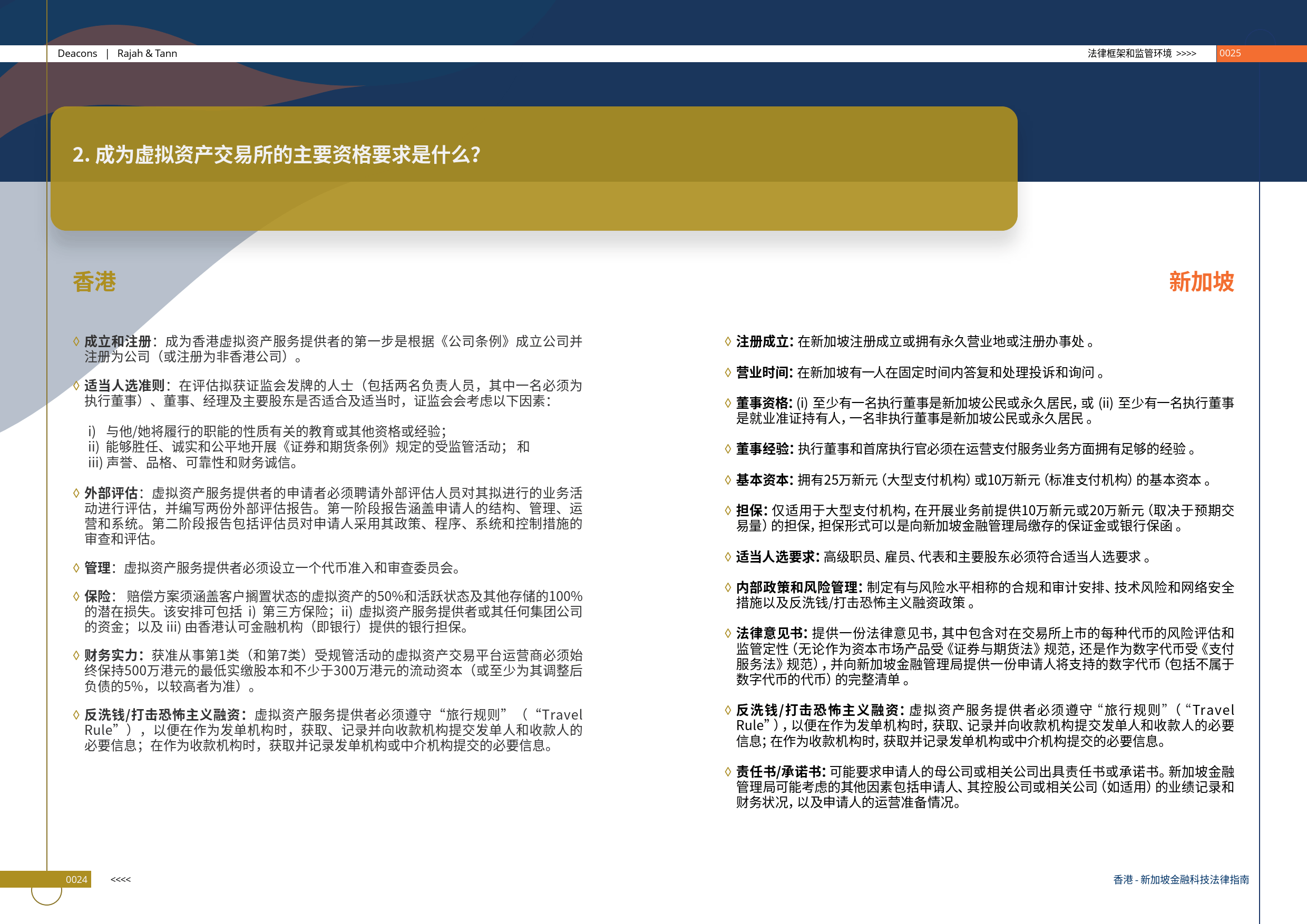
Task: Click the page number 0025
Action: 1230,54
